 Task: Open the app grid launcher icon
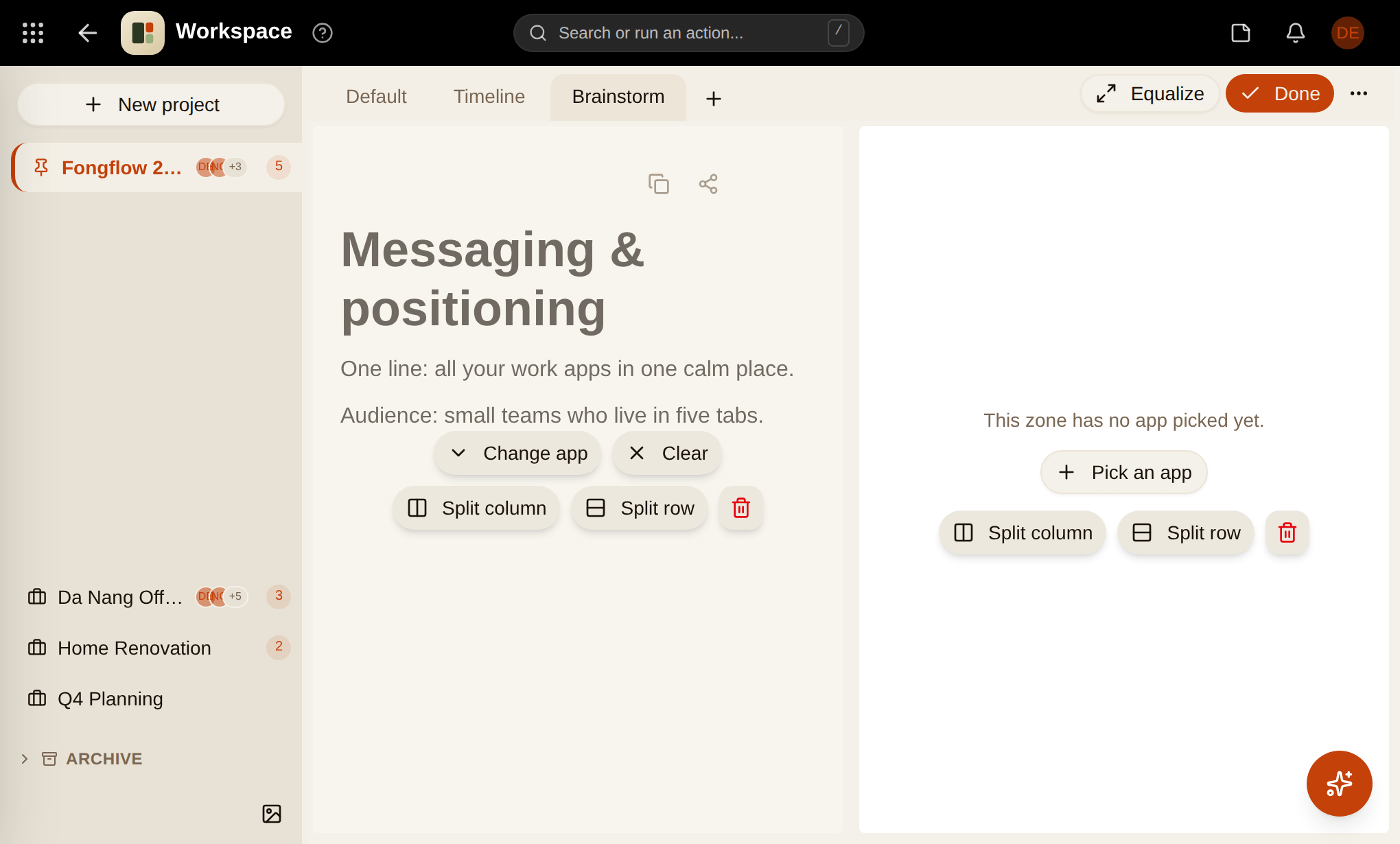click(x=33, y=33)
